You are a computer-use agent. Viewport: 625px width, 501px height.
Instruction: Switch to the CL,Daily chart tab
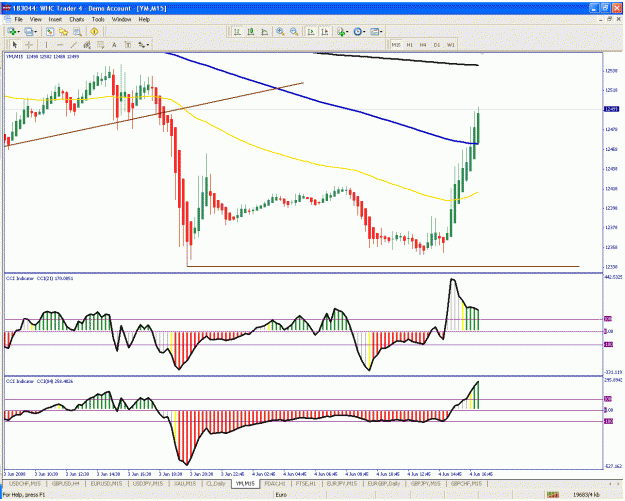click(x=216, y=483)
